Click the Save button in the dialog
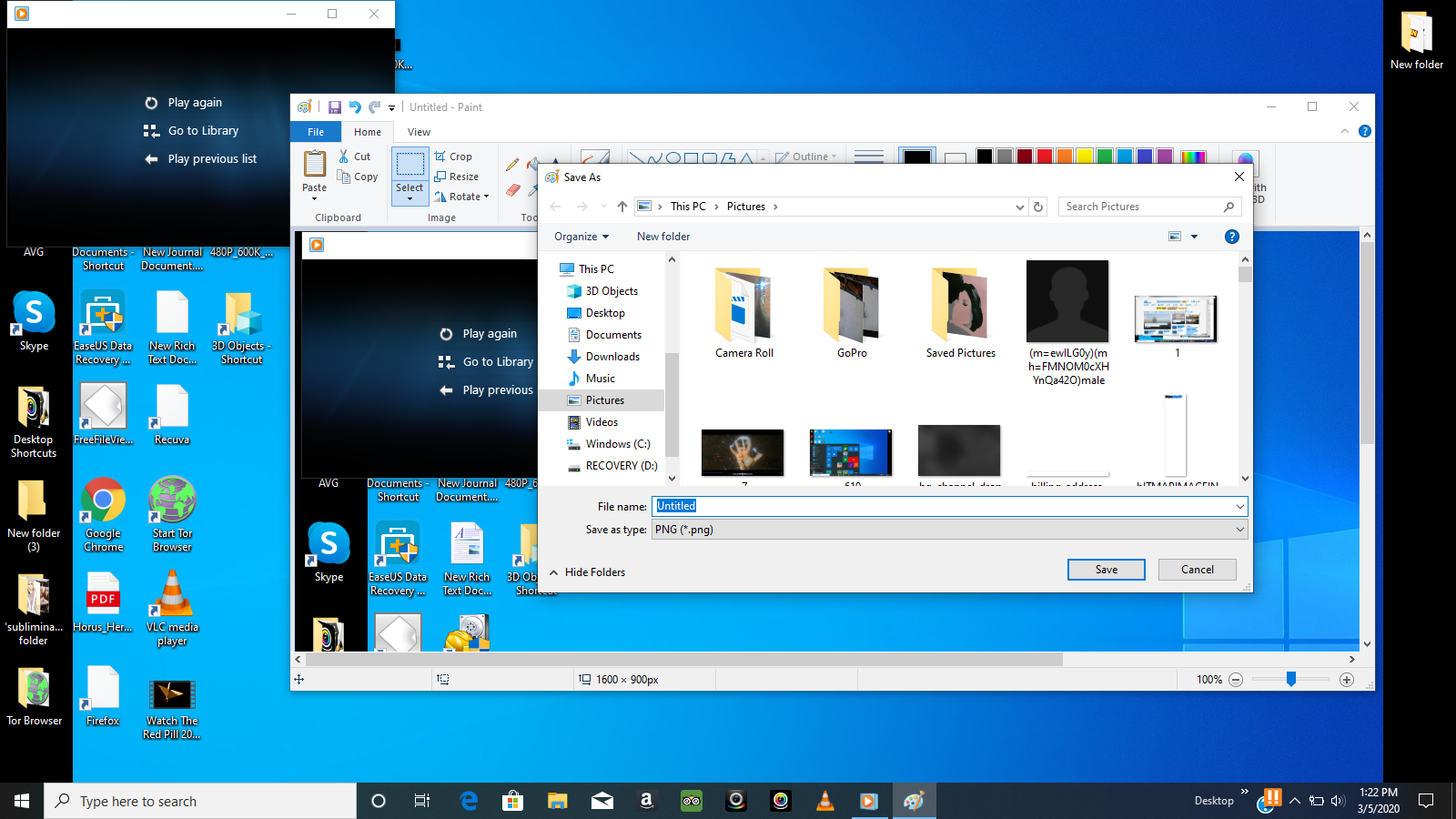 (x=1107, y=570)
